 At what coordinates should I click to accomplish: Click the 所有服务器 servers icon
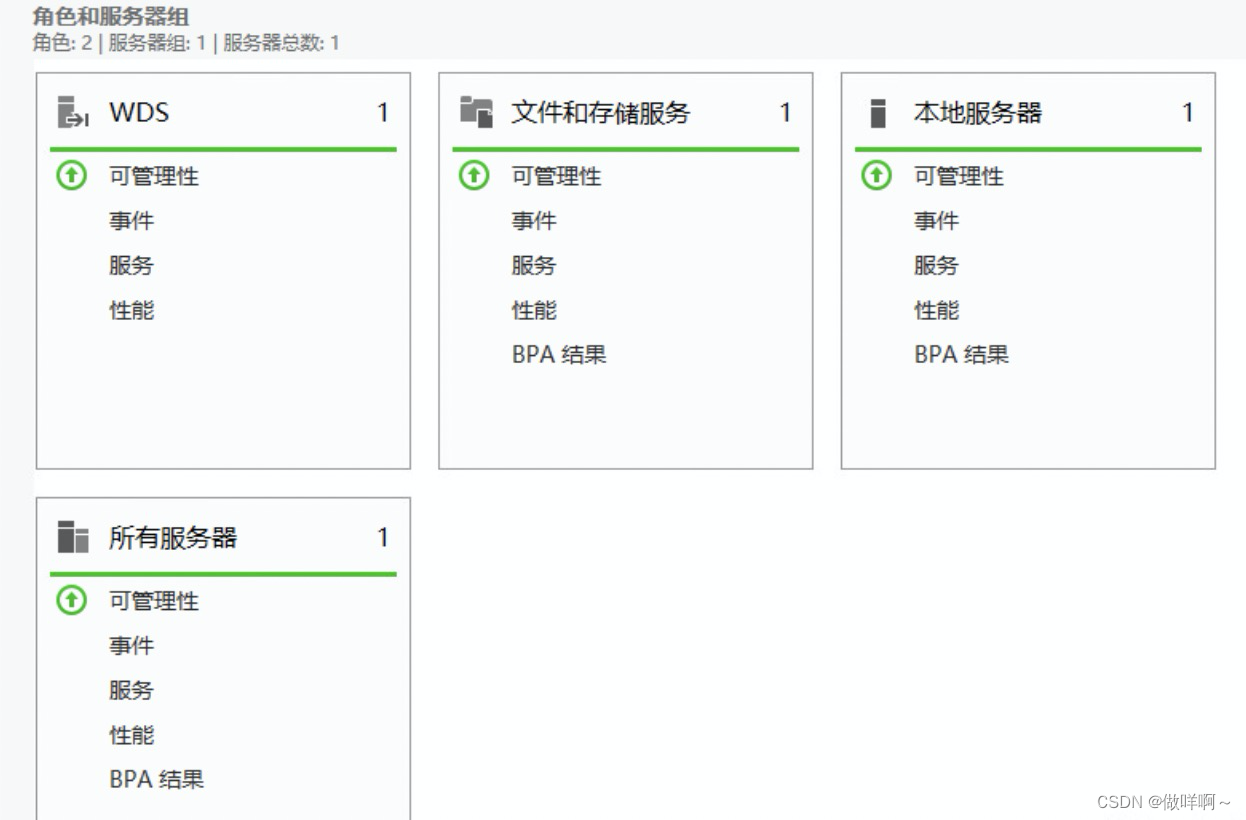(x=73, y=537)
